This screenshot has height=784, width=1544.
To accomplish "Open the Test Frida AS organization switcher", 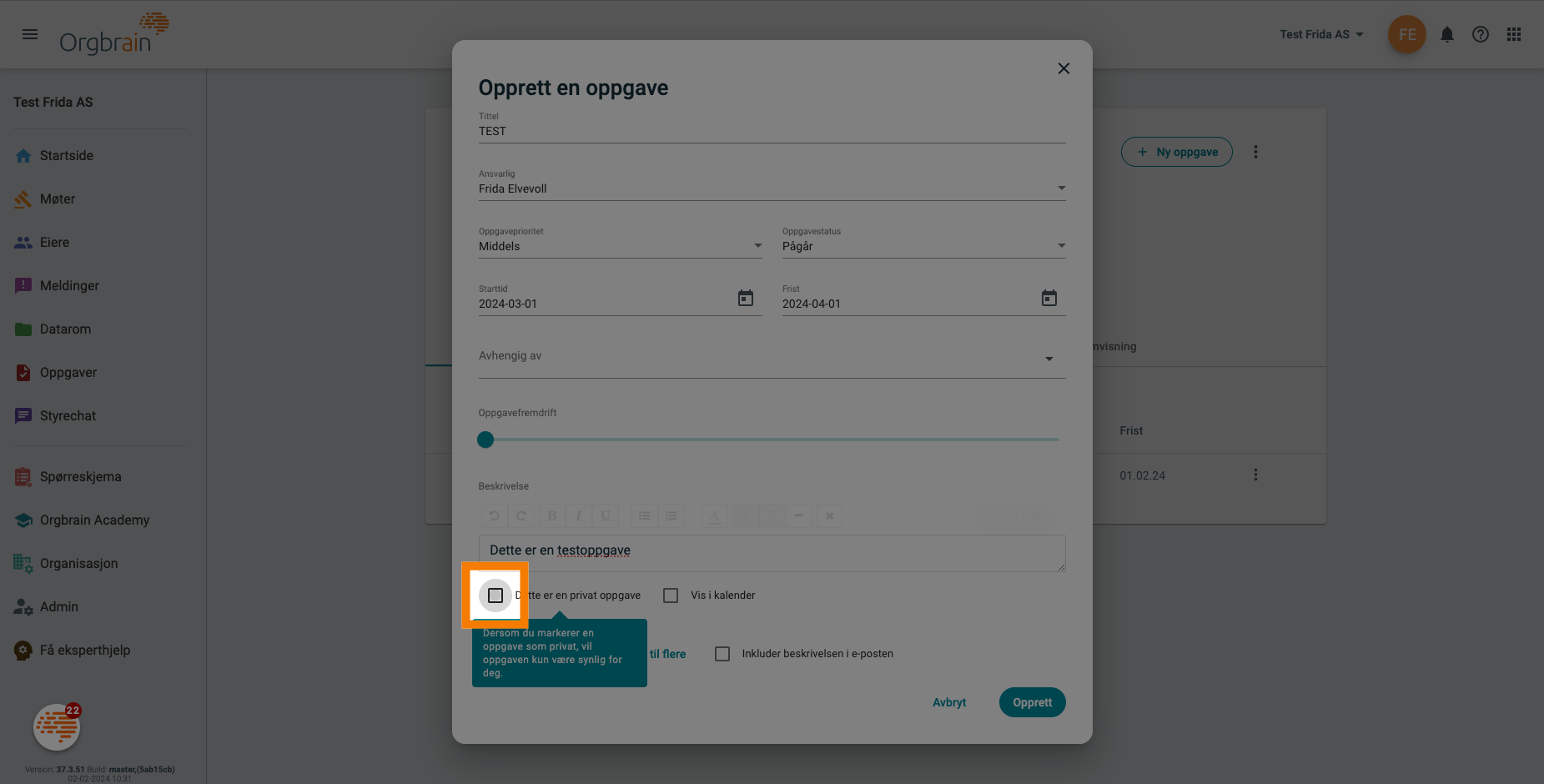I will pos(1321,34).
